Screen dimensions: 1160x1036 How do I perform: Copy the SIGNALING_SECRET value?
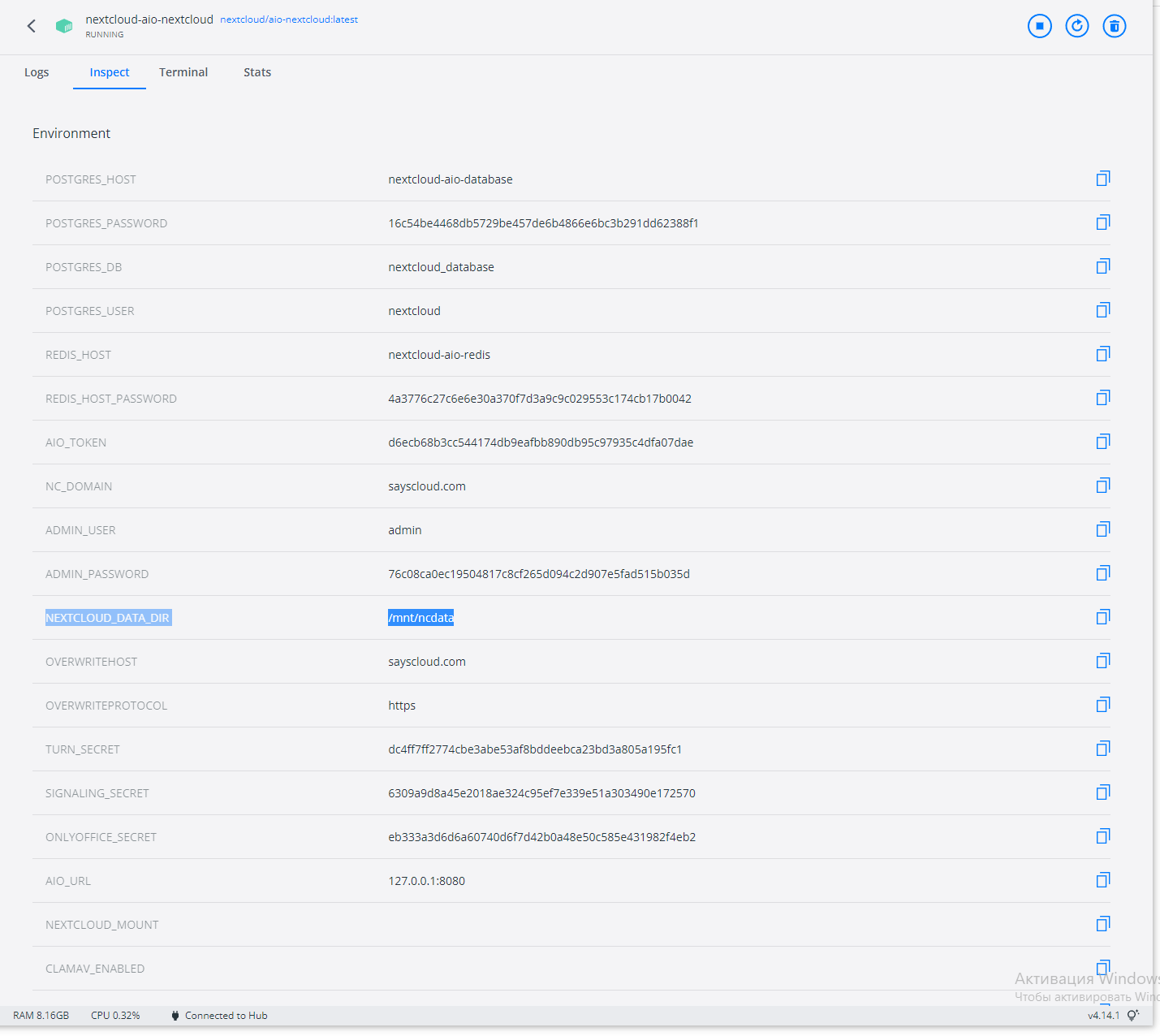pyautogui.click(x=1103, y=792)
